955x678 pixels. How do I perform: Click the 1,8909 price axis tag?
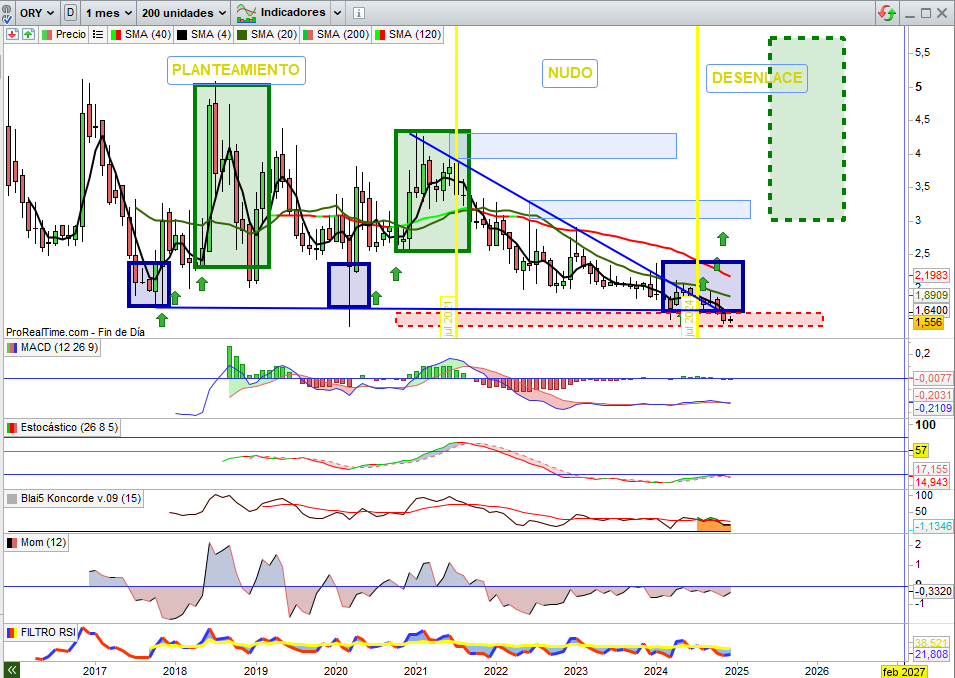(x=932, y=295)
